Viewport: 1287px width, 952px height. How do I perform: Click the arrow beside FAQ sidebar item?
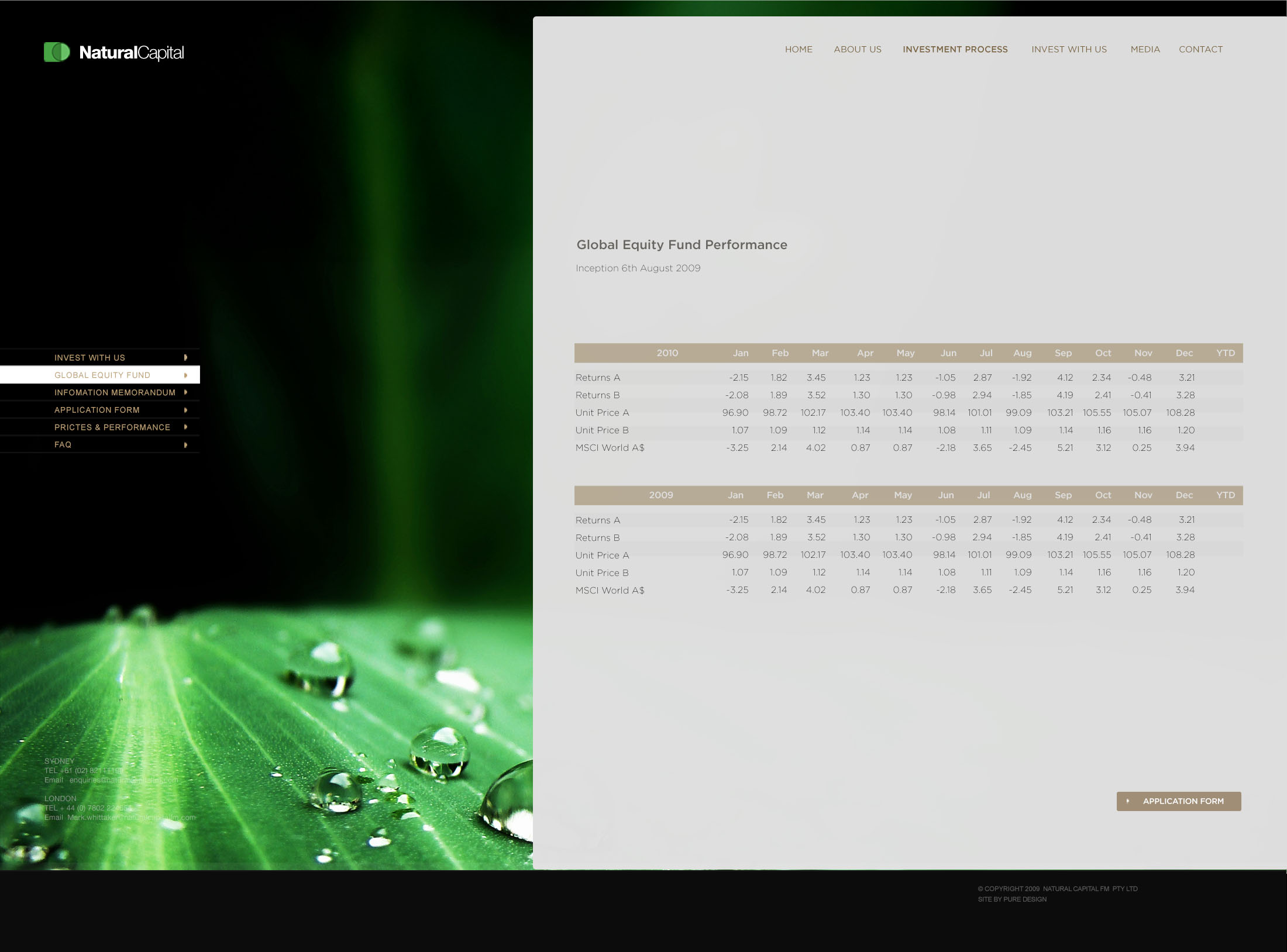point(185,444)
